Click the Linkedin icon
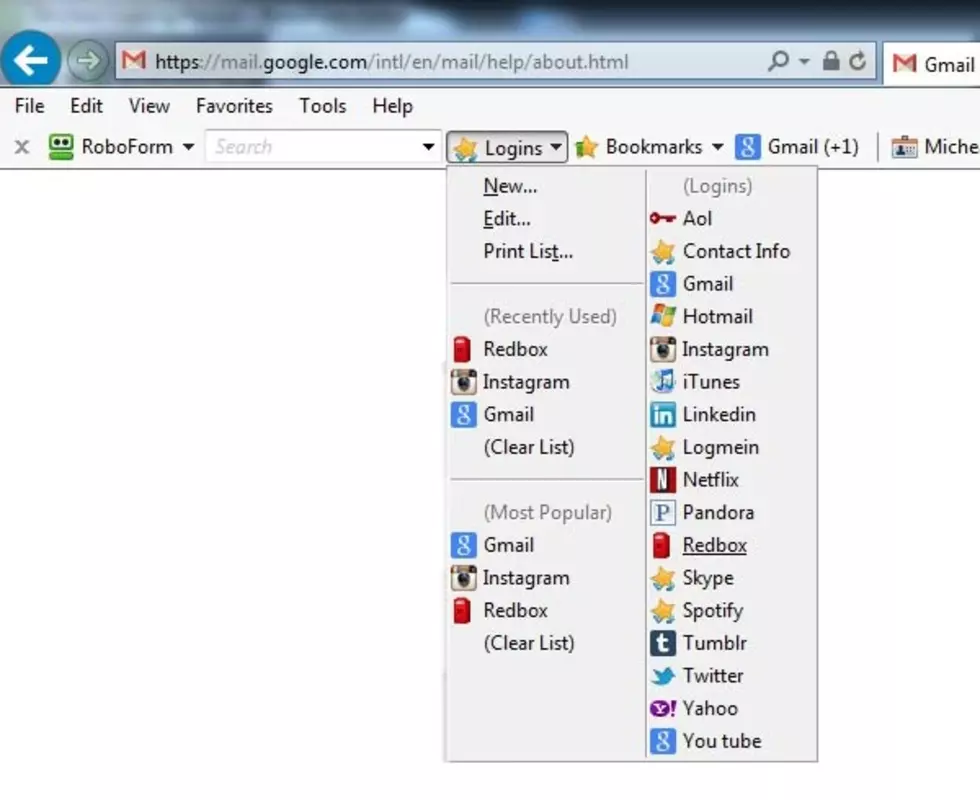Screen dimensions: 980x800 tap(662, 414)
